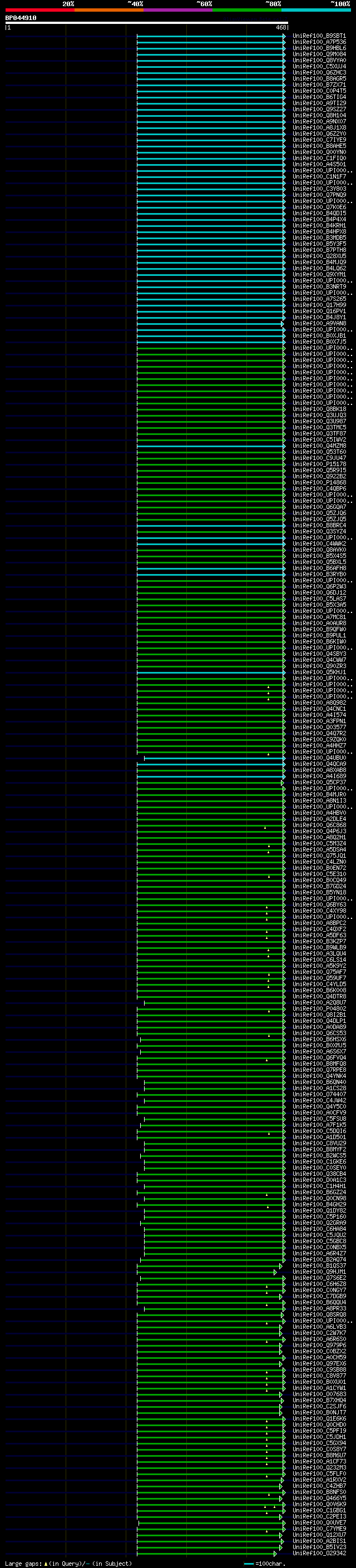Viewport: 356px width, 1568px height.
Task: Select the UniRef100_A4I574 label
Action: [319, 715]
